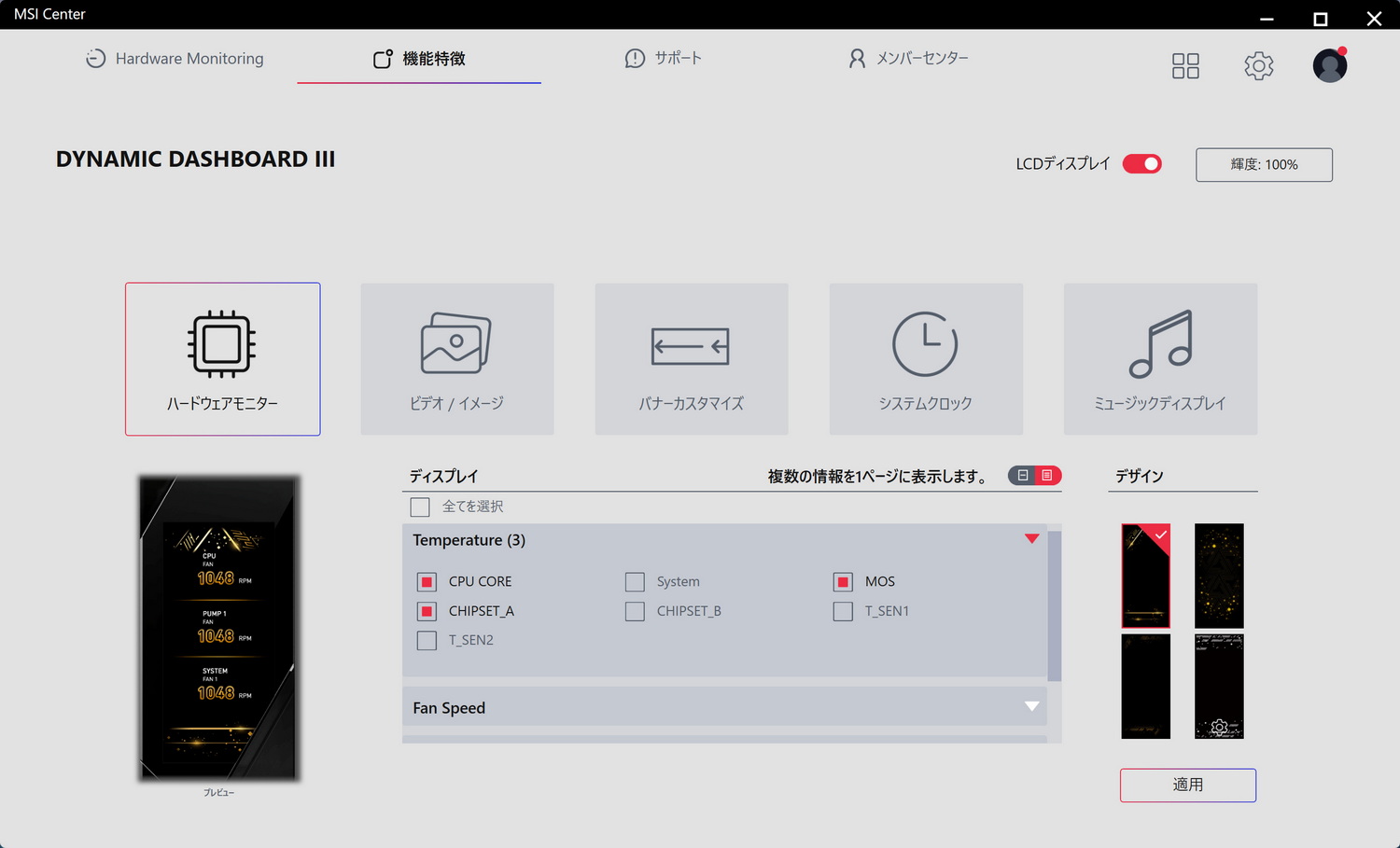Uncheck the CPU CORE checkbox

tap(427, 581)
